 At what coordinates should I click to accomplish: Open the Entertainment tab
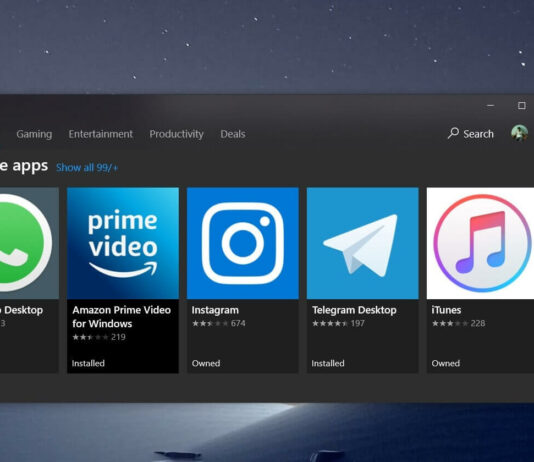[100, 134]
